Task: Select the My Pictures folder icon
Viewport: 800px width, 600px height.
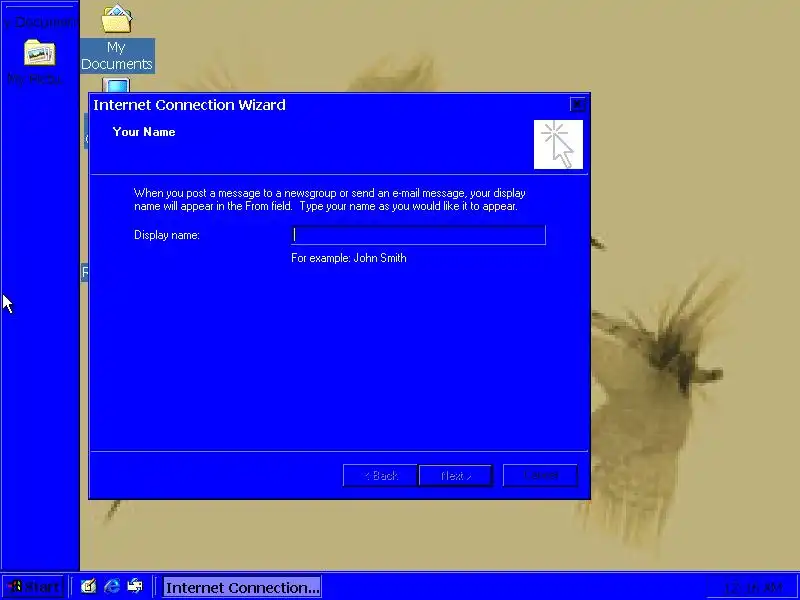Action: click(39, 62)
